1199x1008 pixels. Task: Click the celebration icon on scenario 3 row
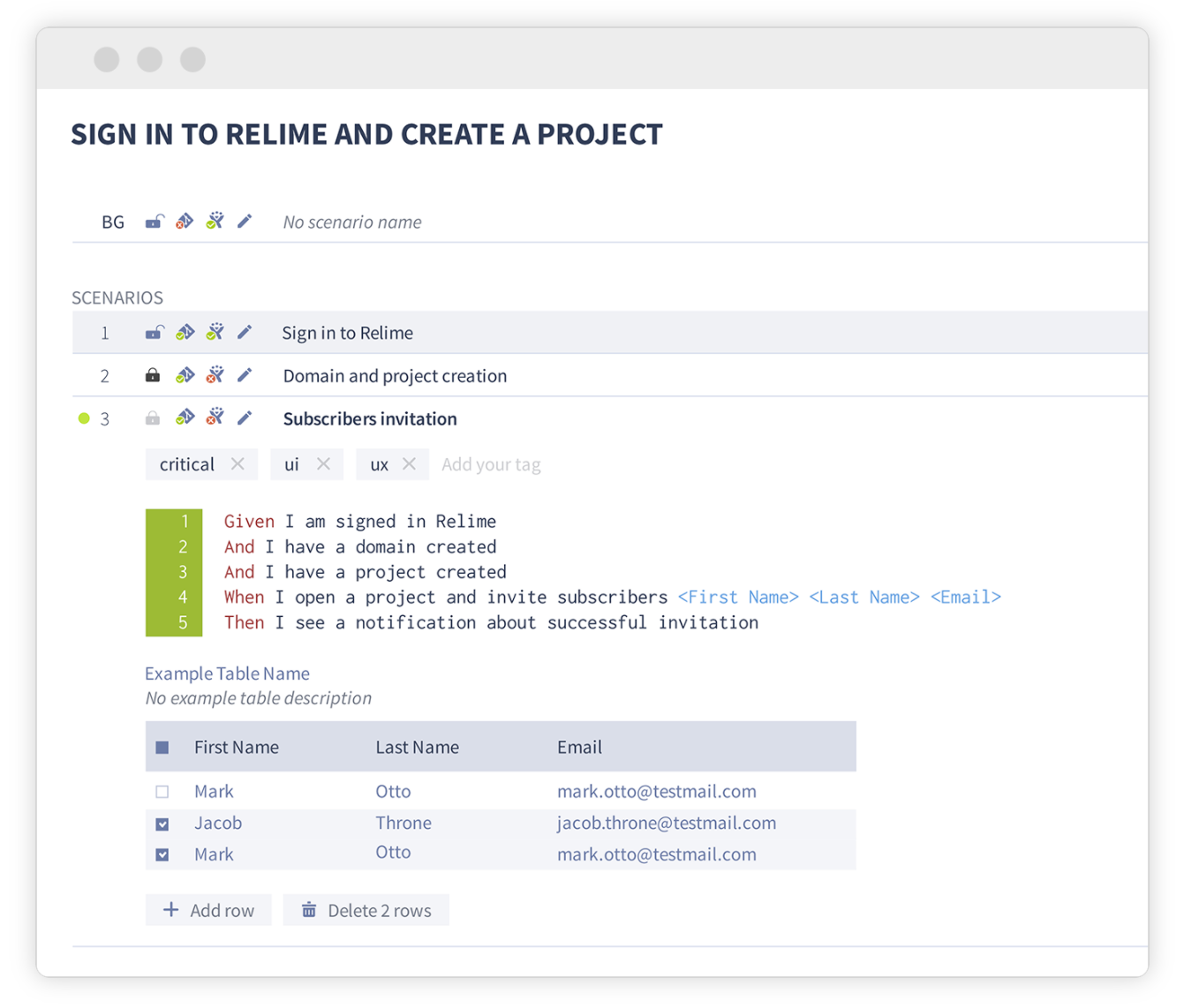pos(215,417)
